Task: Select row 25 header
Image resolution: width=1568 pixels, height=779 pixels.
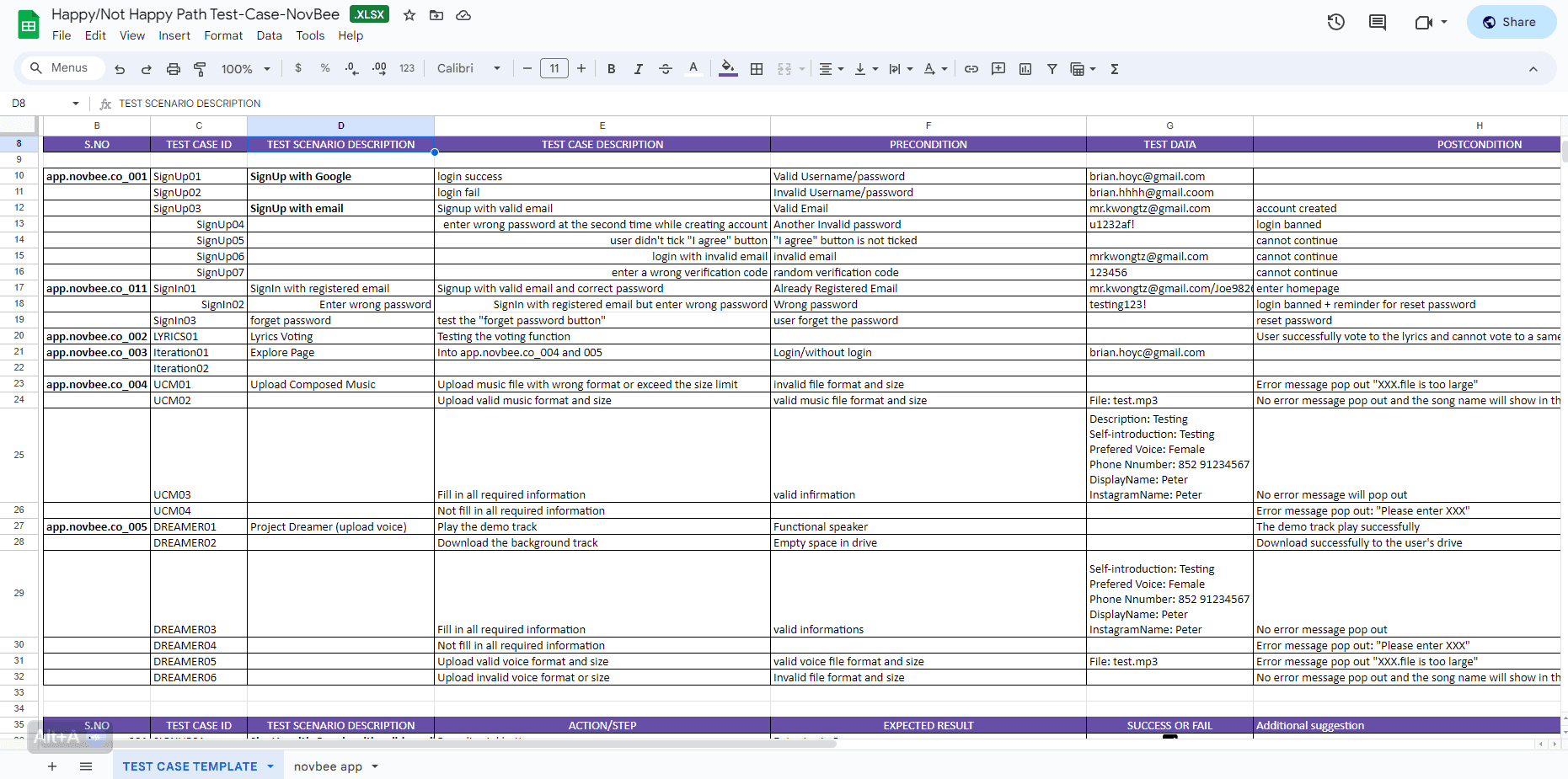Action: [19, 455]
